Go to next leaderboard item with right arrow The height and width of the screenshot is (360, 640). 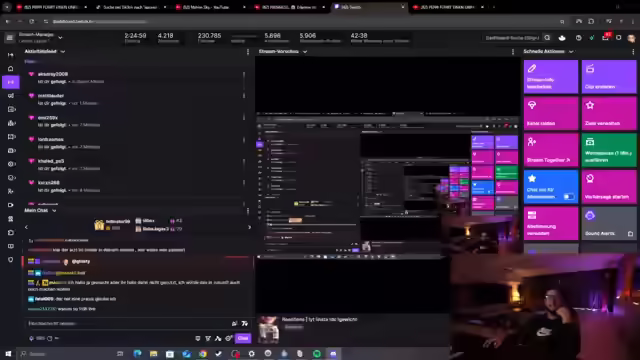coord(249,227)
